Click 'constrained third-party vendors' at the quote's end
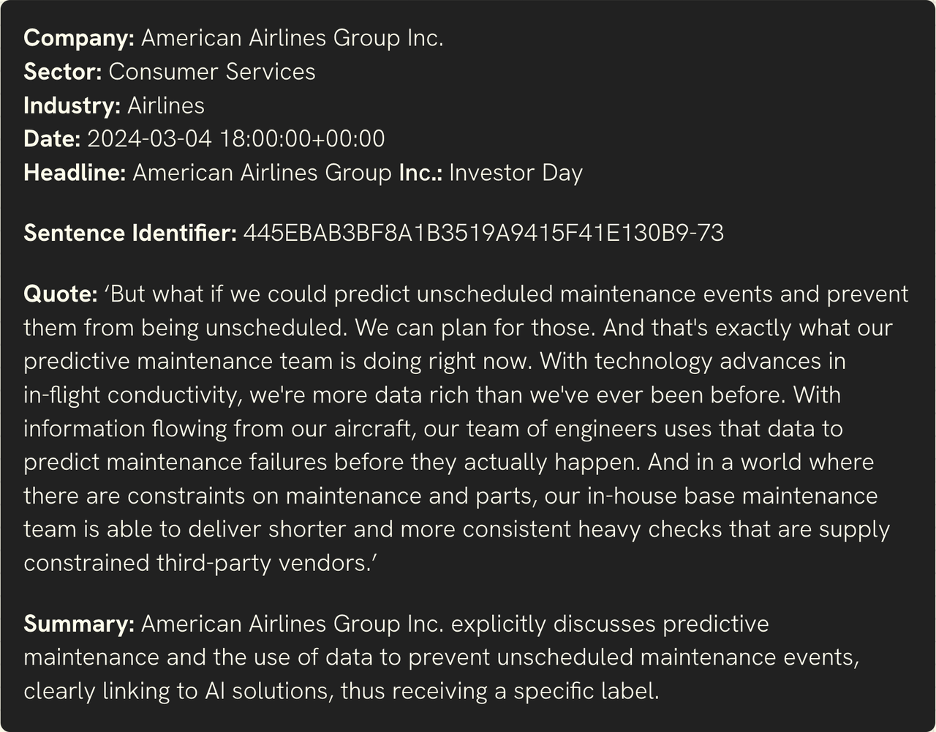 pos(198,563)
